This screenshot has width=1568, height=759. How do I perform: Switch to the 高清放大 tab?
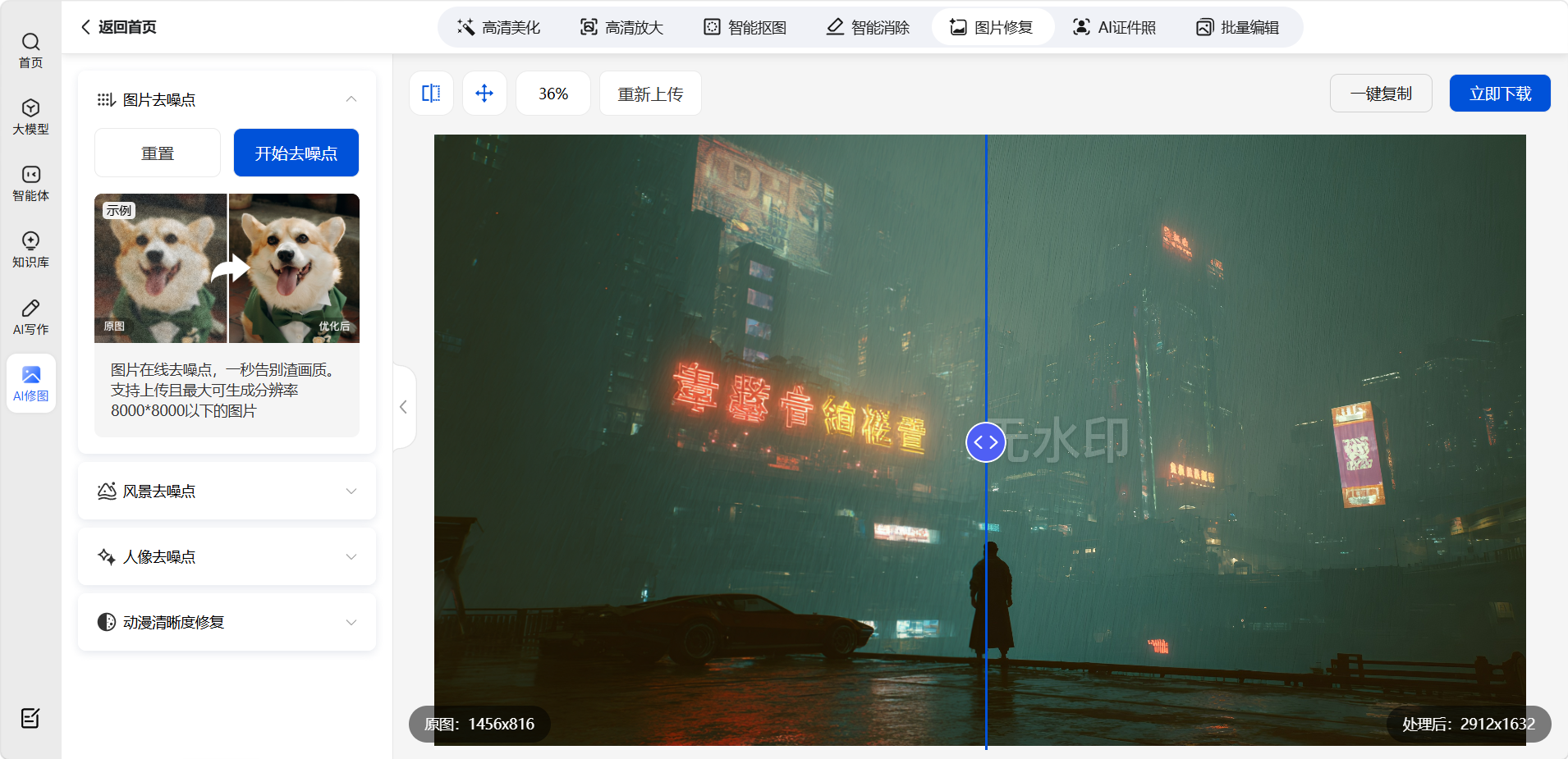pos(621,27)
